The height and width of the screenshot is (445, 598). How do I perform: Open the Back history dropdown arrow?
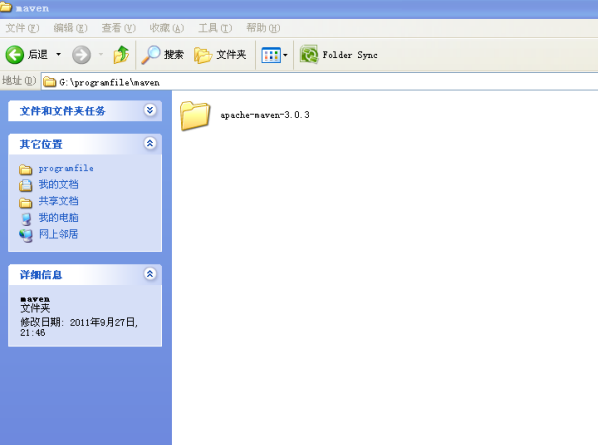pyautogui.click(x=58, y=55)
